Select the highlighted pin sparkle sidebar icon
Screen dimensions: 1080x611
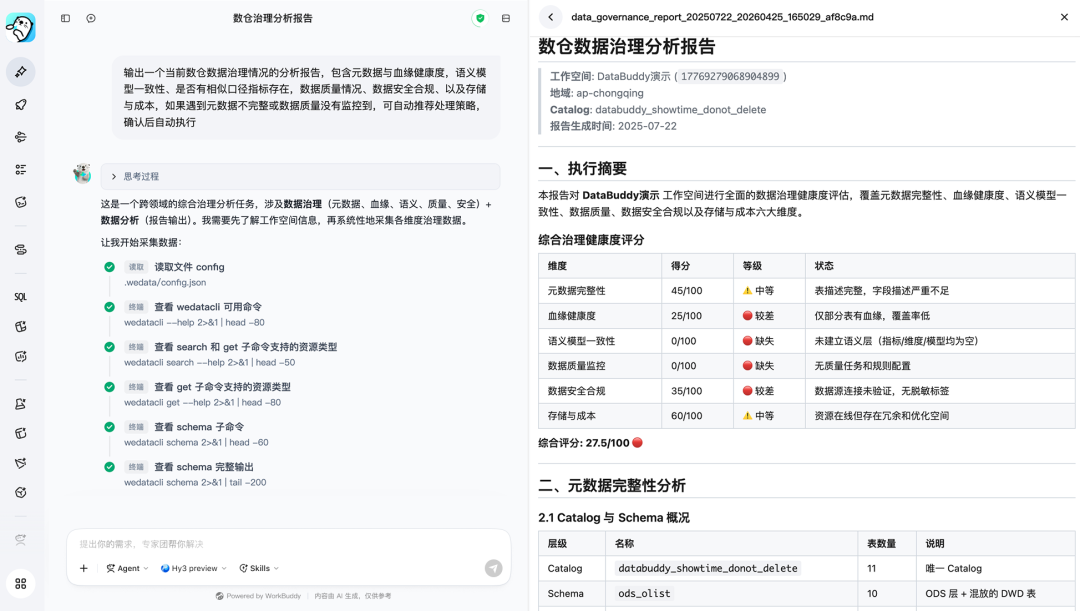point(21,72)
